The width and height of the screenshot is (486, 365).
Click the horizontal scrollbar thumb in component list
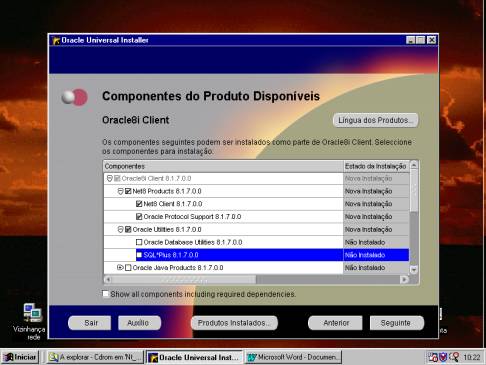click(184, 279)
